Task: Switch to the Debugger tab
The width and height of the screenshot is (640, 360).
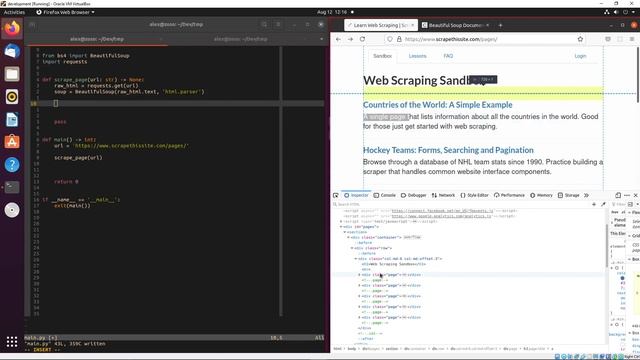Action: pos(413,196)
